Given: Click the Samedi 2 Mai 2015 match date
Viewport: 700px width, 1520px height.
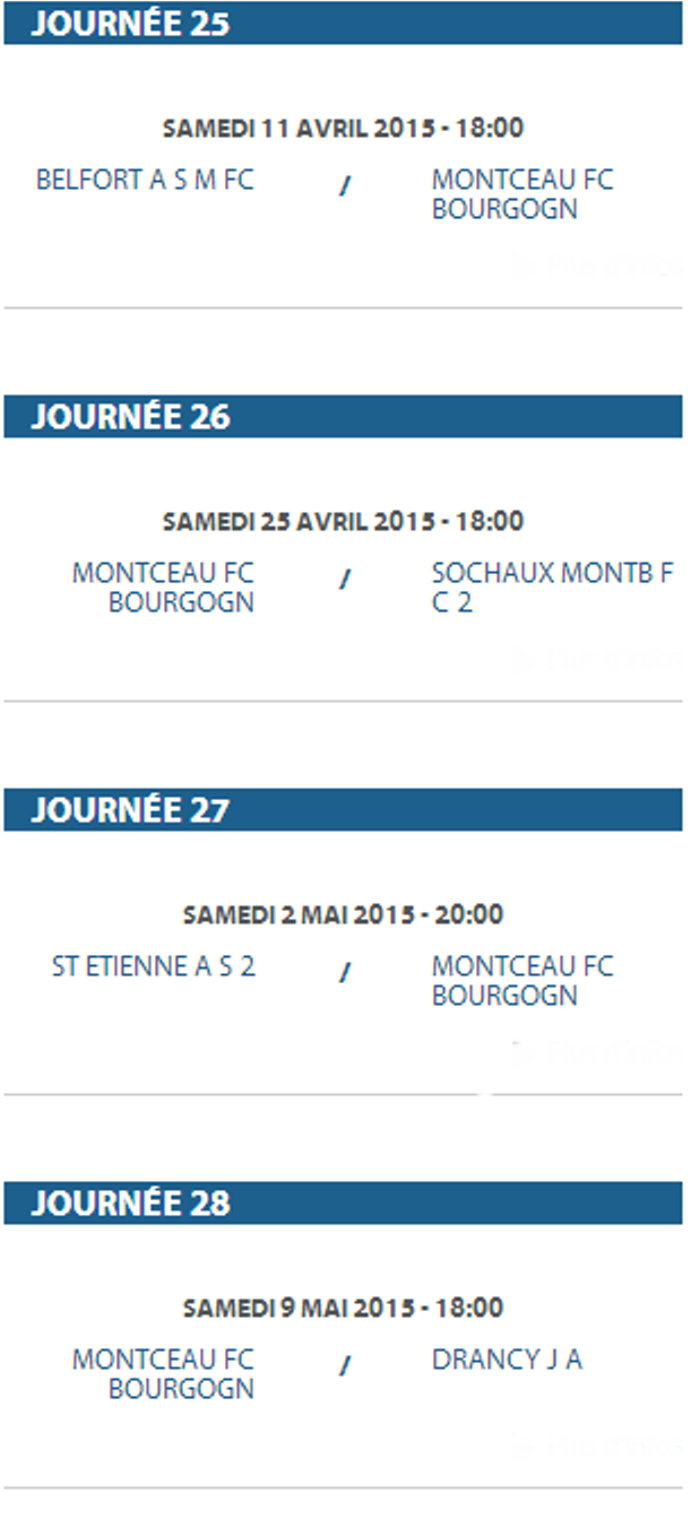Looking at the screenshot, I should [343, 914].
